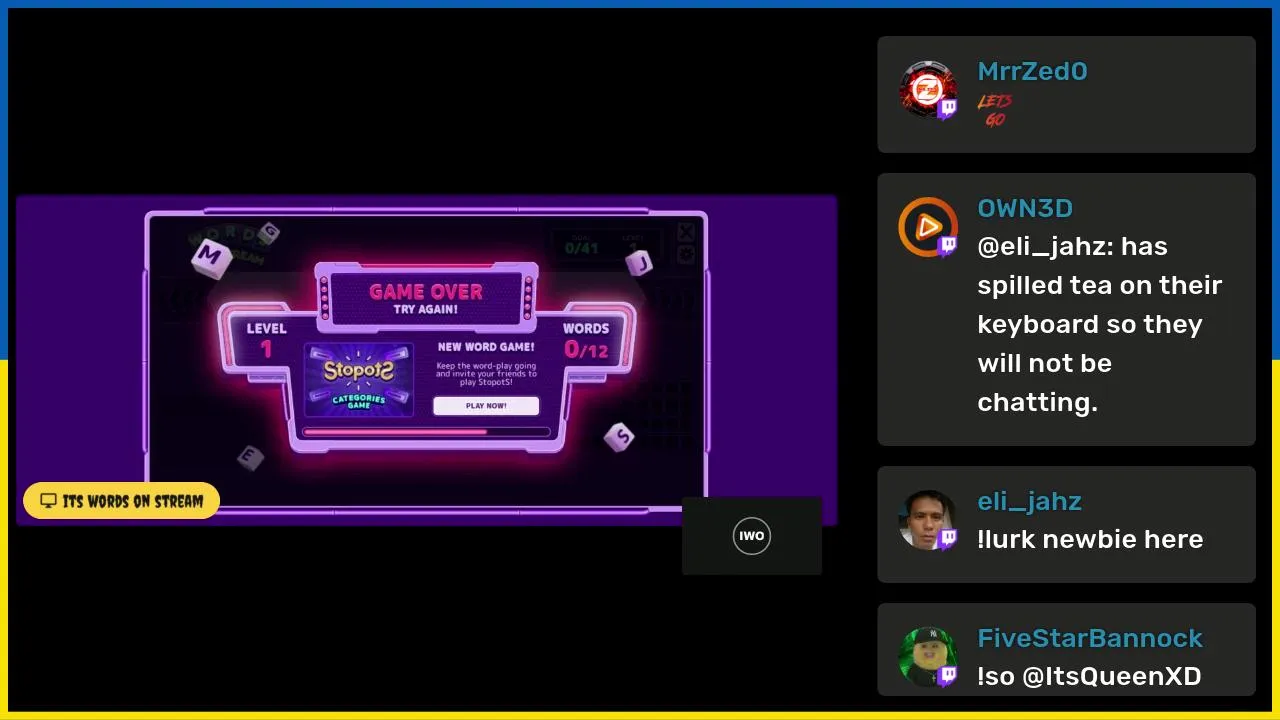The image size is (1280, 720).
Task: Click the floating S letter cube
Action: 619,437
